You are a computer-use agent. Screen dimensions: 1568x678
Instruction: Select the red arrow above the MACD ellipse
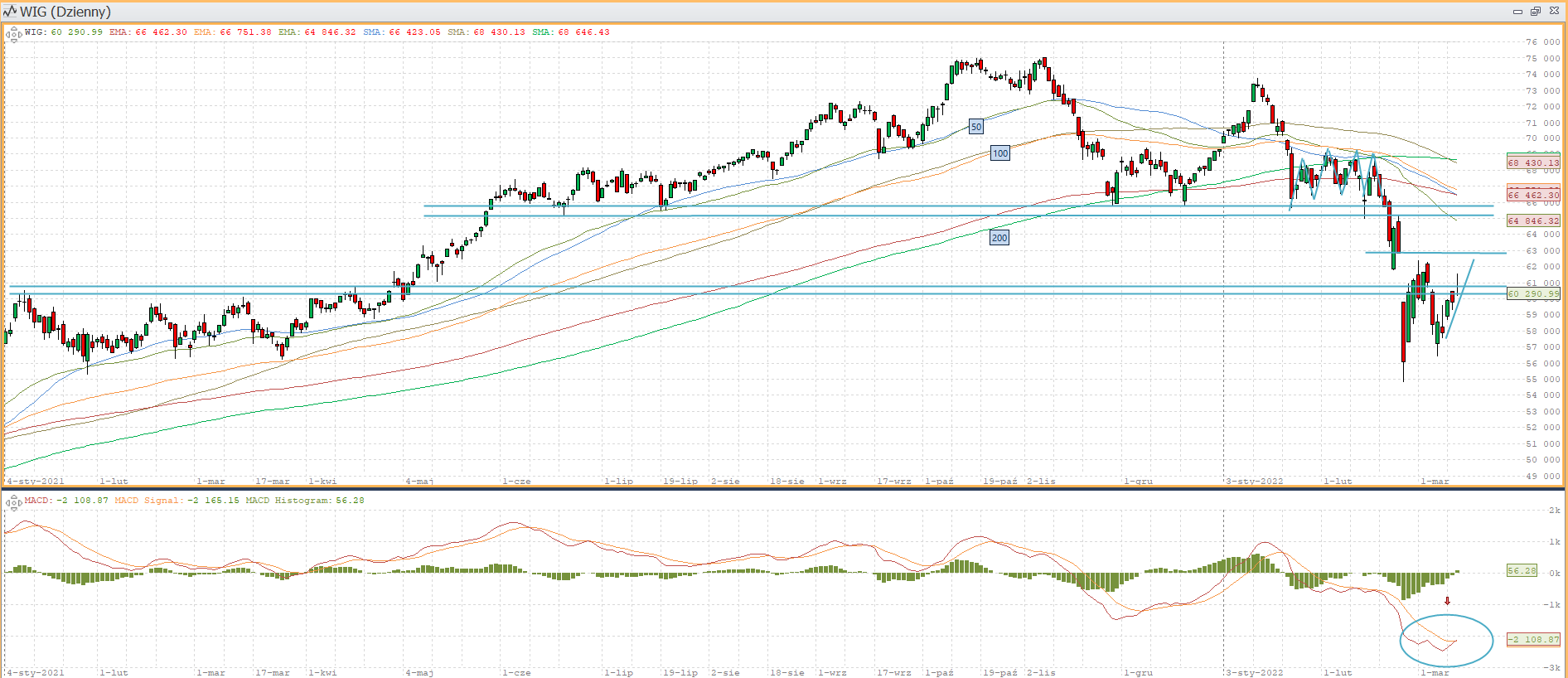(x=1447, y=601)
